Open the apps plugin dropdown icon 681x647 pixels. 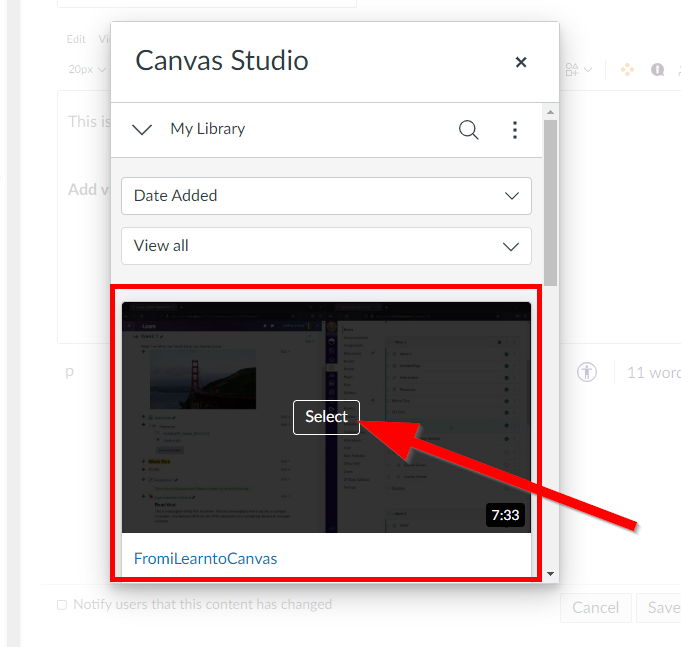pyautogui.click(x=579, y=69)
